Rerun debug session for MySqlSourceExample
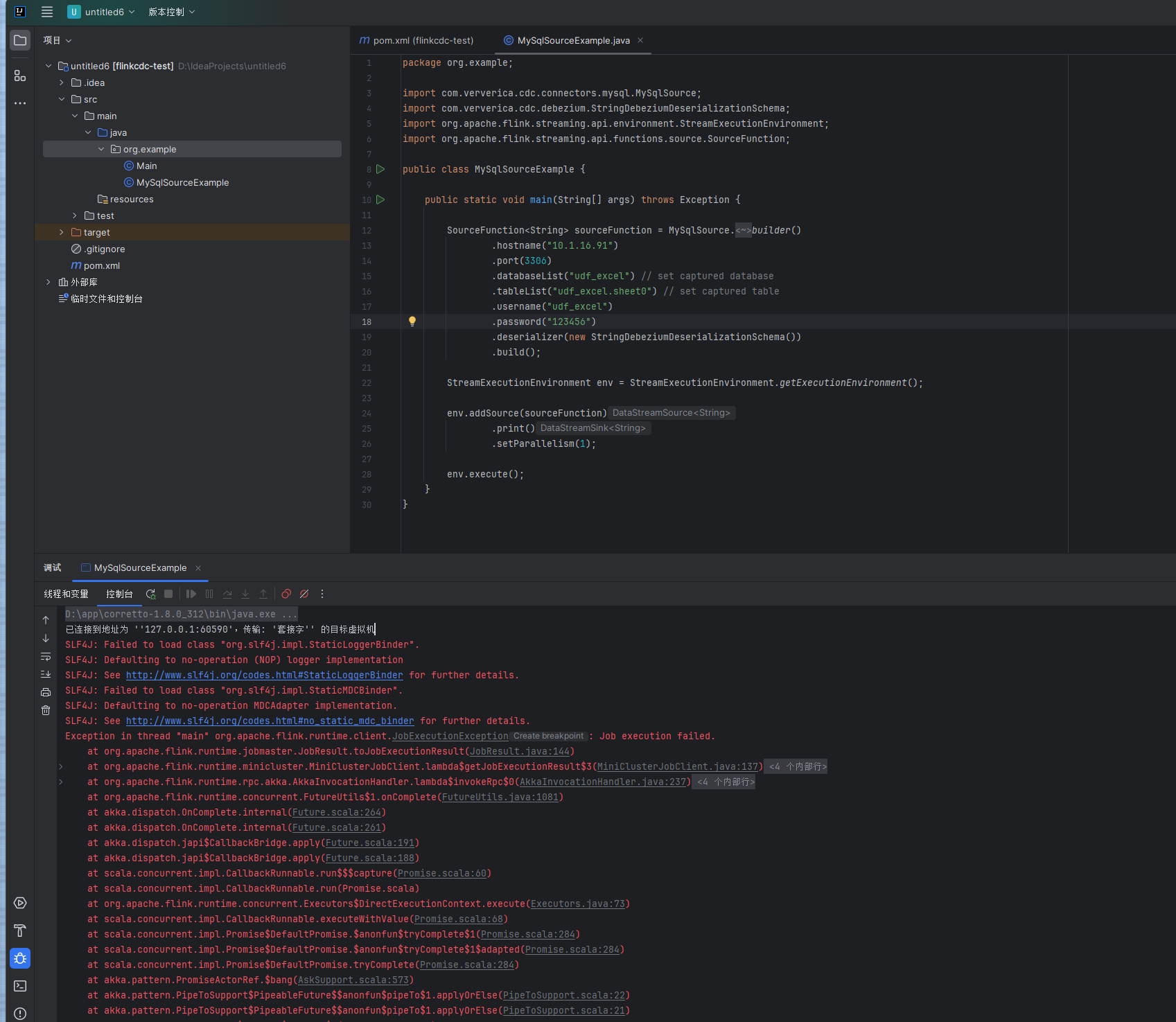Image resolution: width=1176 pixels, height=1022 pixels. 150,594
